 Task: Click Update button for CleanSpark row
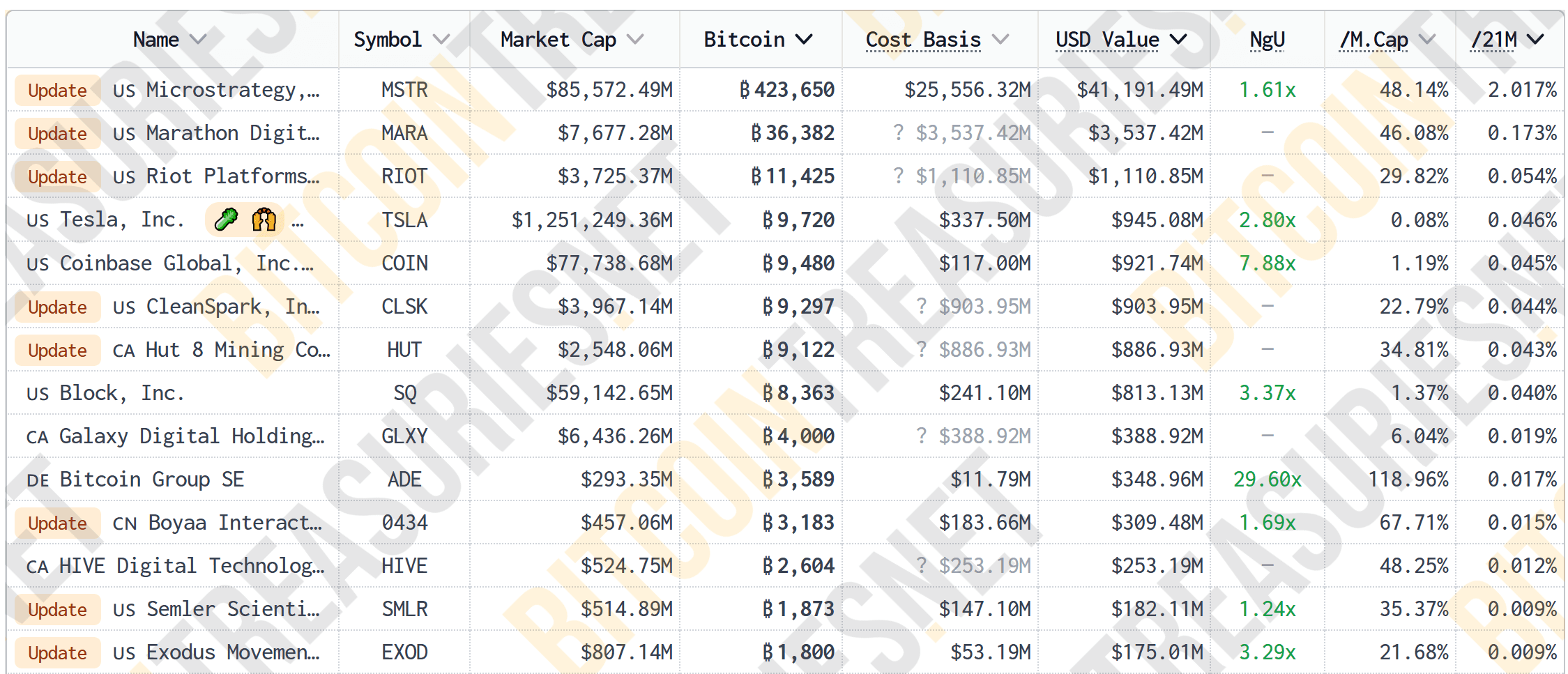pyautogui.click(x=57, y=307)
